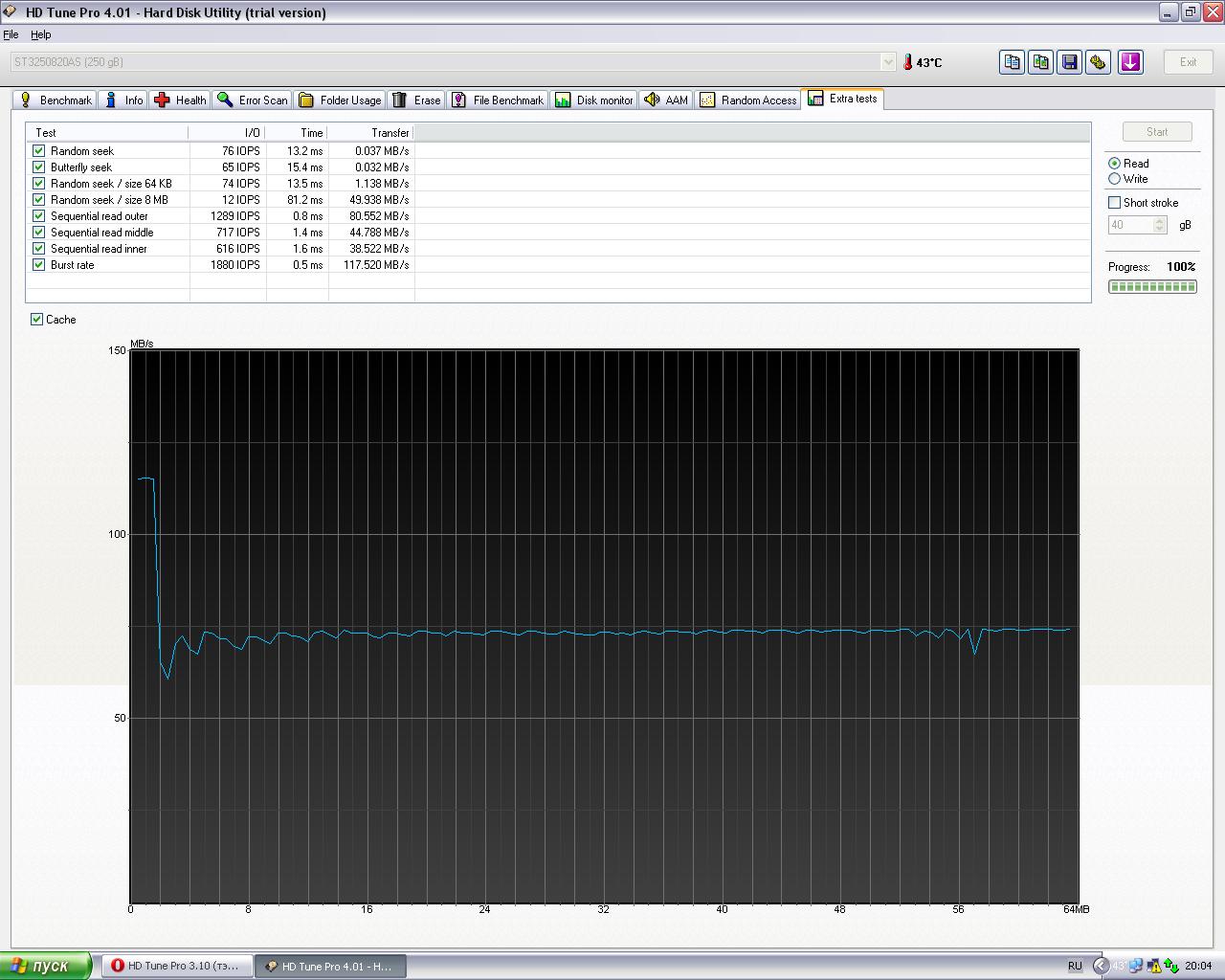The height and width of the screenshot is (980, 1225).
Task: Open the Folder Usage tab
Action: point(340,100)
